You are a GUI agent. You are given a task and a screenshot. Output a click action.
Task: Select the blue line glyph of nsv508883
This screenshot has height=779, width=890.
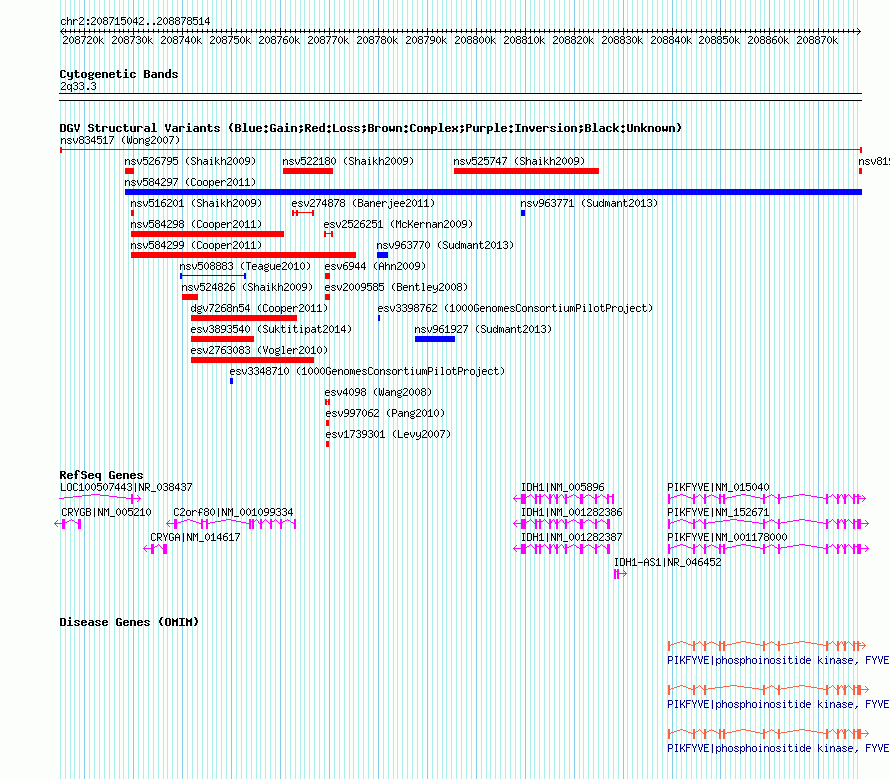(x=213, y=276)
